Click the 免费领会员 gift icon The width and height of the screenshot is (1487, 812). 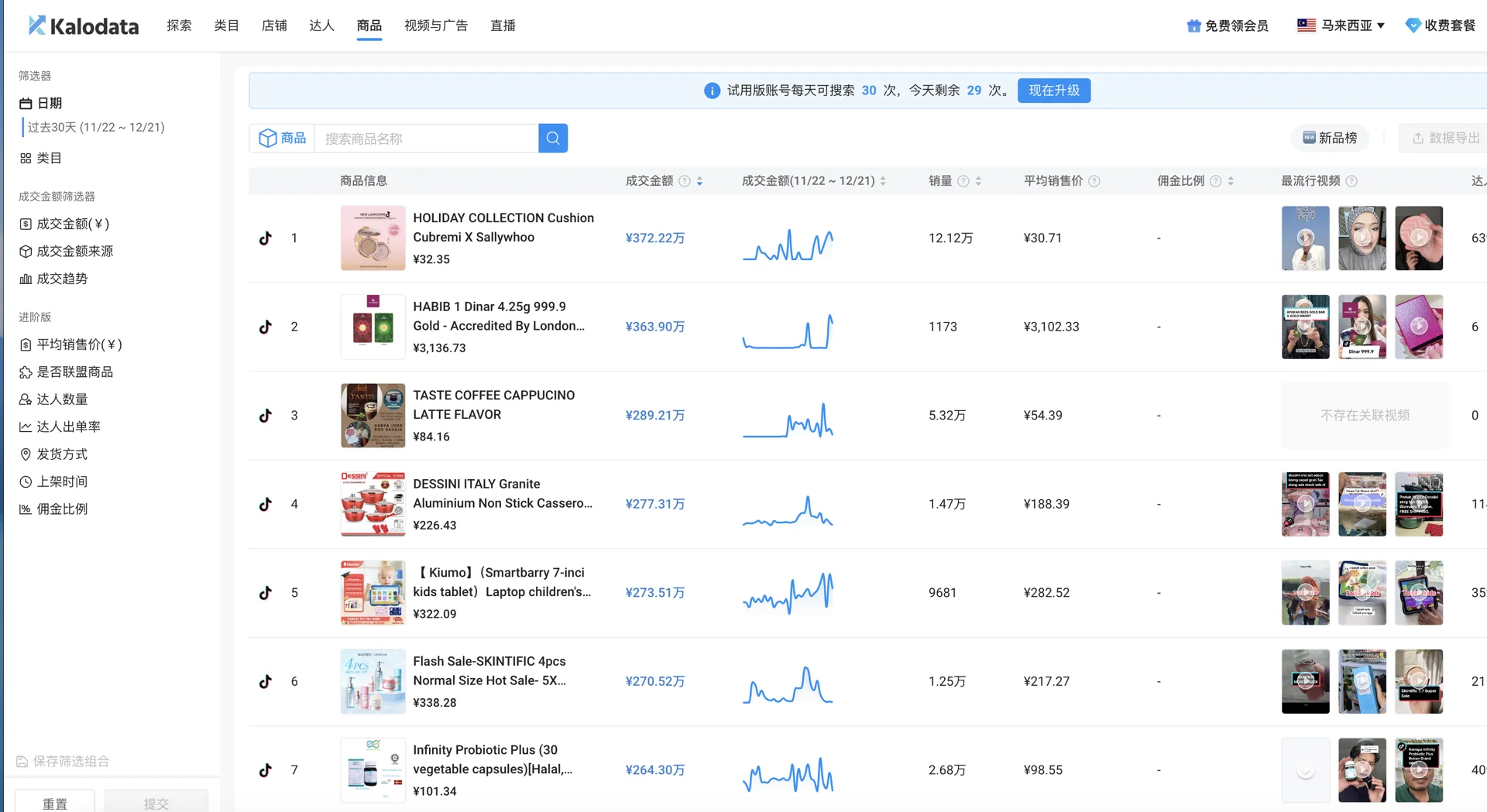[x=1193, y=25]
